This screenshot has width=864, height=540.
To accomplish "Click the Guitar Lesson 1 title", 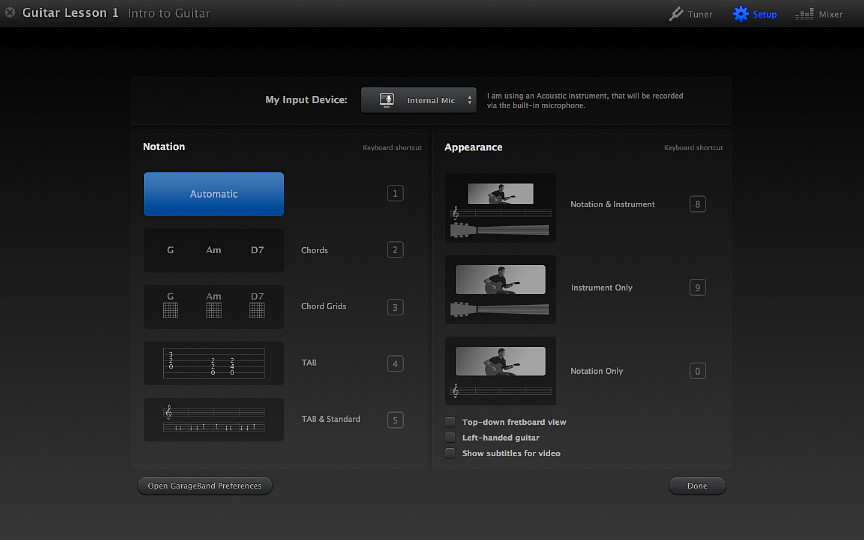I will (x=71, y=13).
